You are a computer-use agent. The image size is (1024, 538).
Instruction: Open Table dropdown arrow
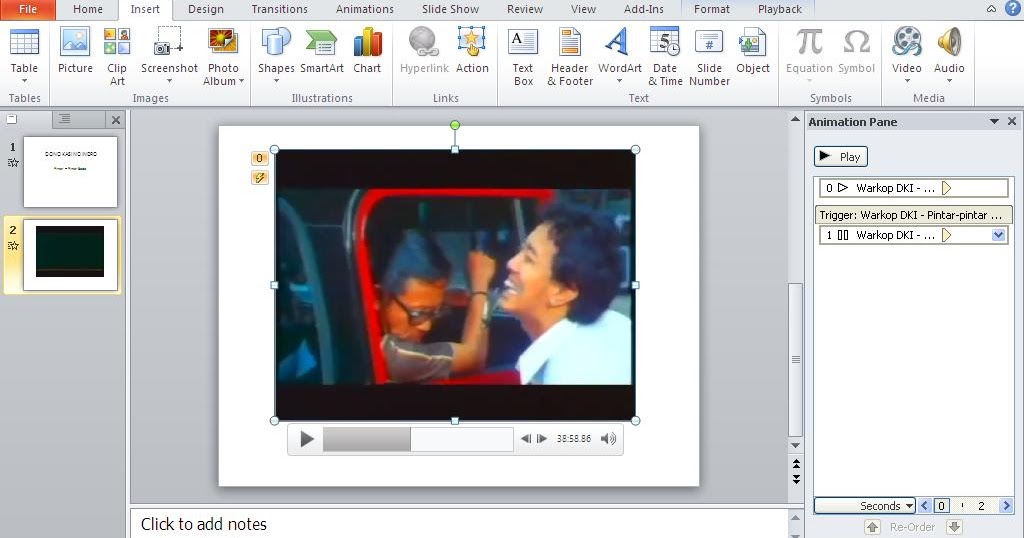point(24,81)
